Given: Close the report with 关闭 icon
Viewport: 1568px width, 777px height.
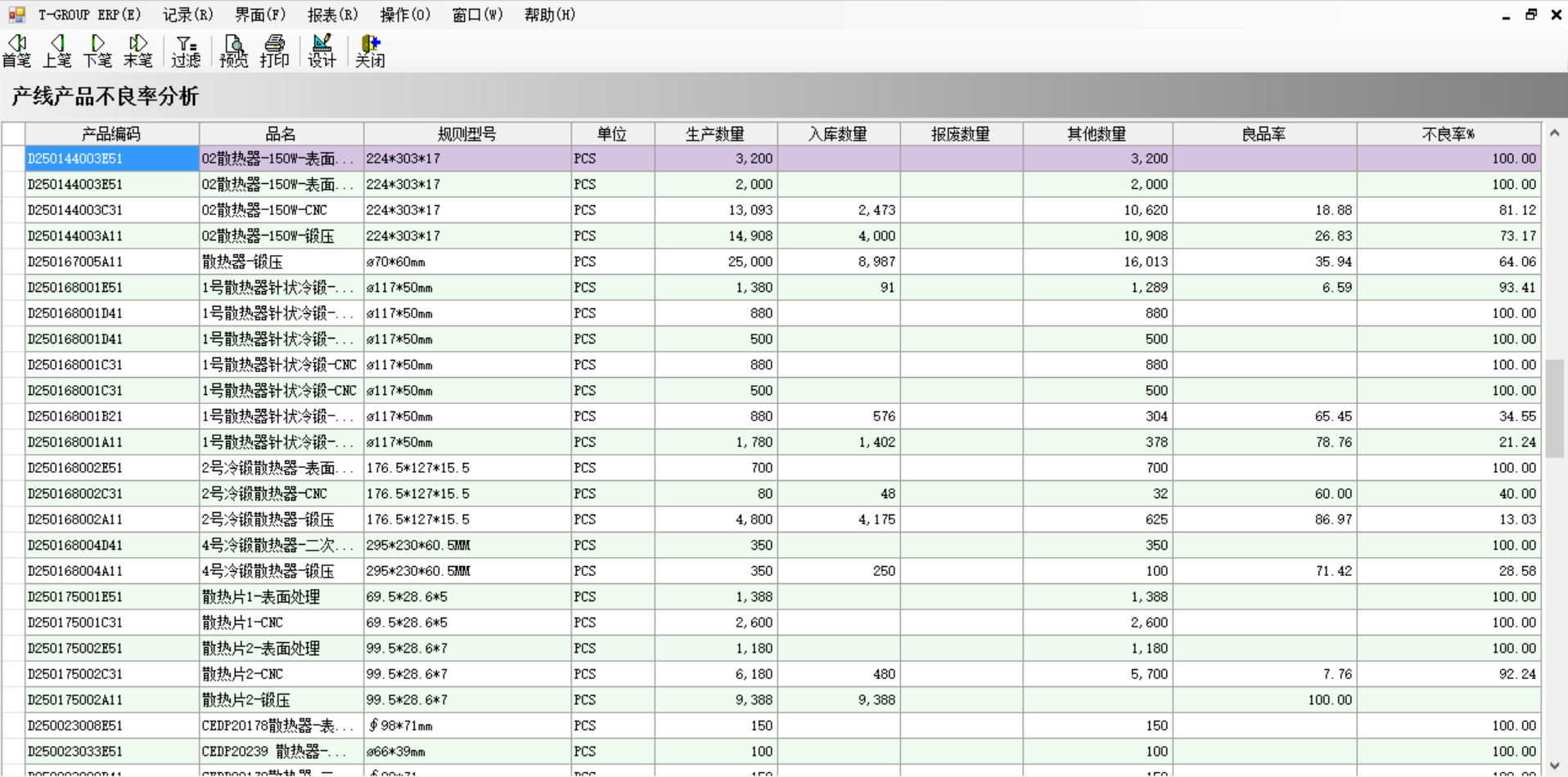Looking at the screenshot, I should tap(370, 51).
